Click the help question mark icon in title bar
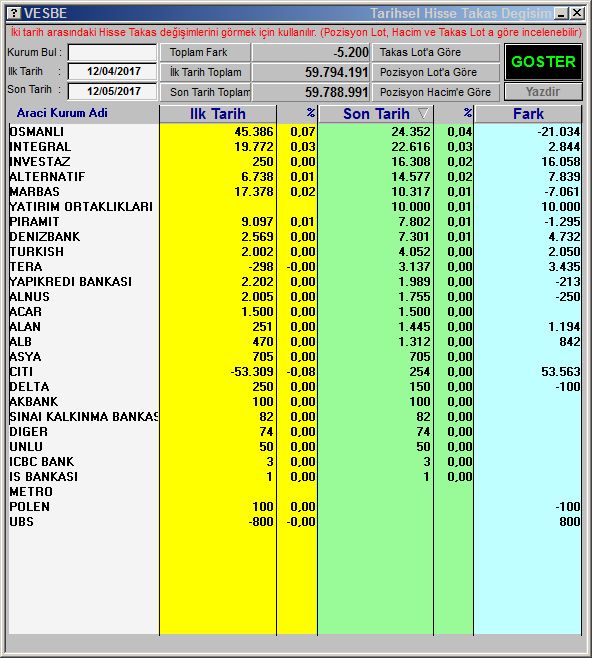 pyautogui.click(x=14, y=13)
